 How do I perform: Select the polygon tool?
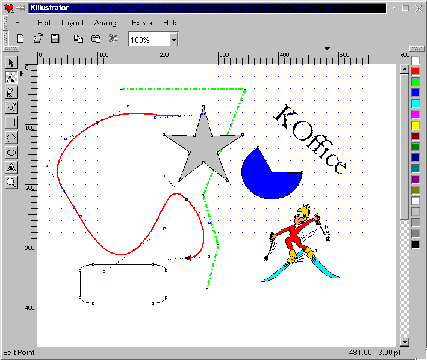click(11, 137)
